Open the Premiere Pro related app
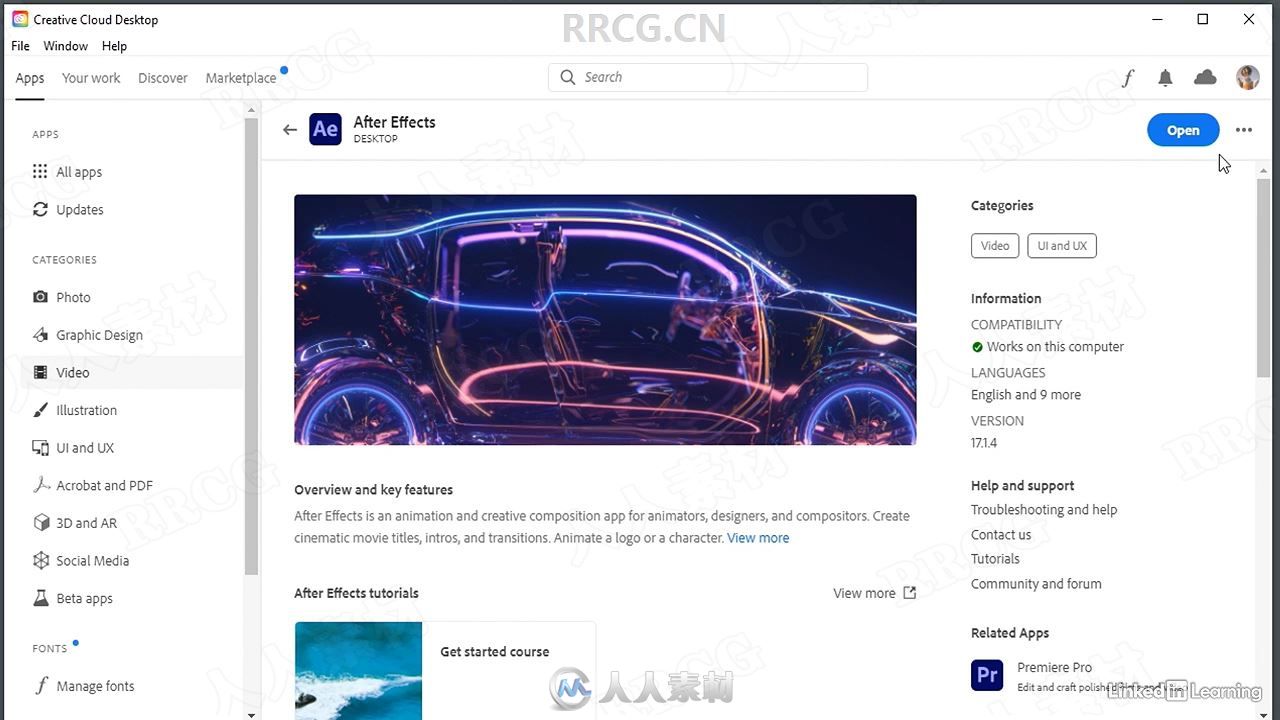Screen dimensions: 1280x720 (x=1055, y=667)
